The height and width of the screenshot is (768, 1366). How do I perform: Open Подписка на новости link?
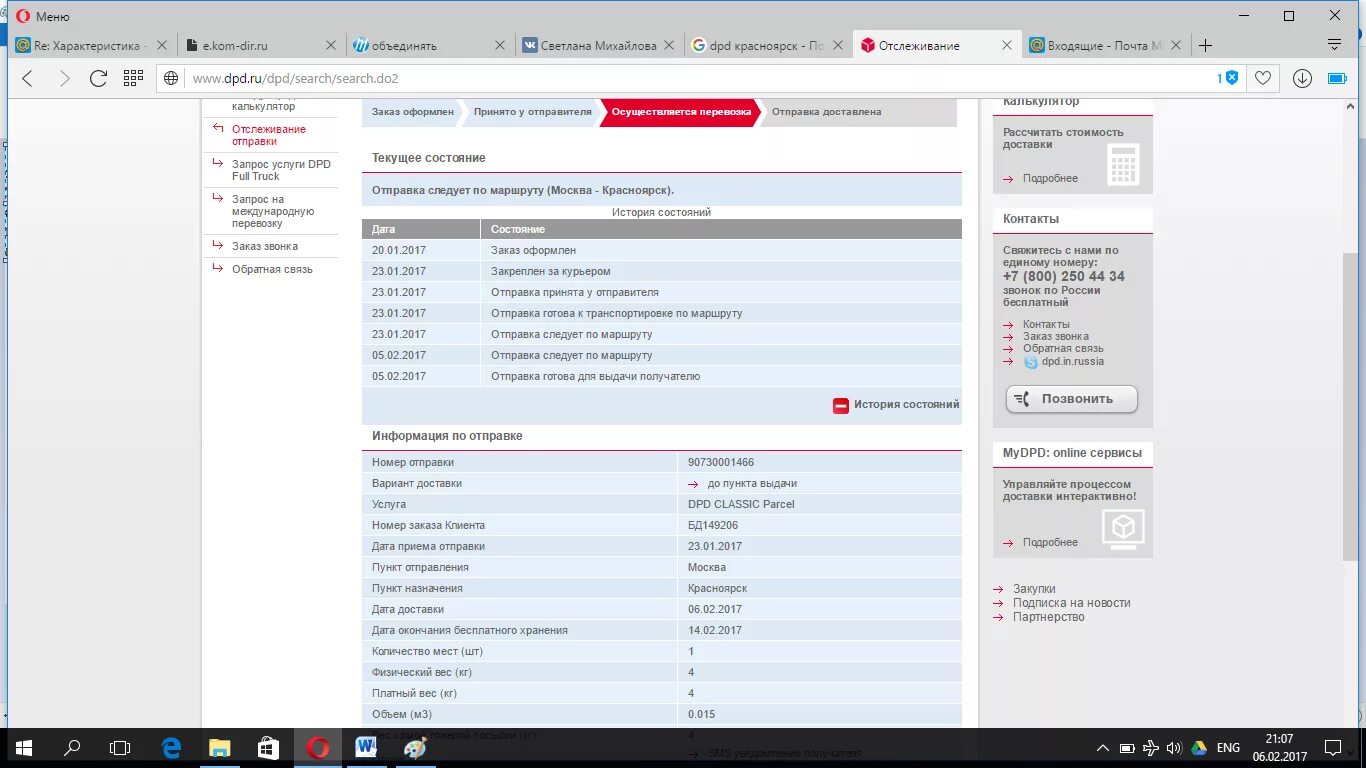1071,603
